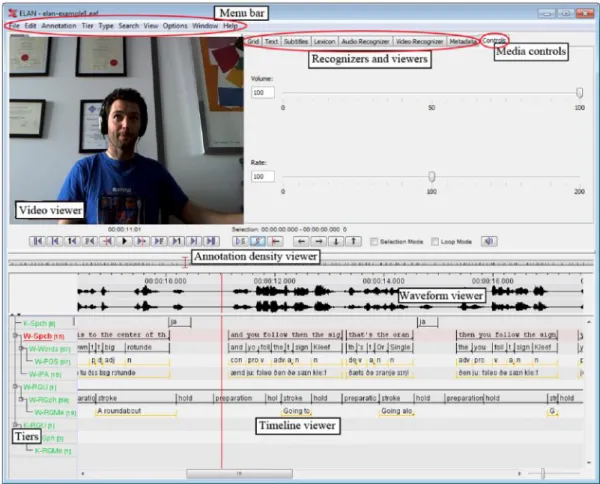Screen dimensions: 600x484
Task: Step one second back button
Action: 72,241
